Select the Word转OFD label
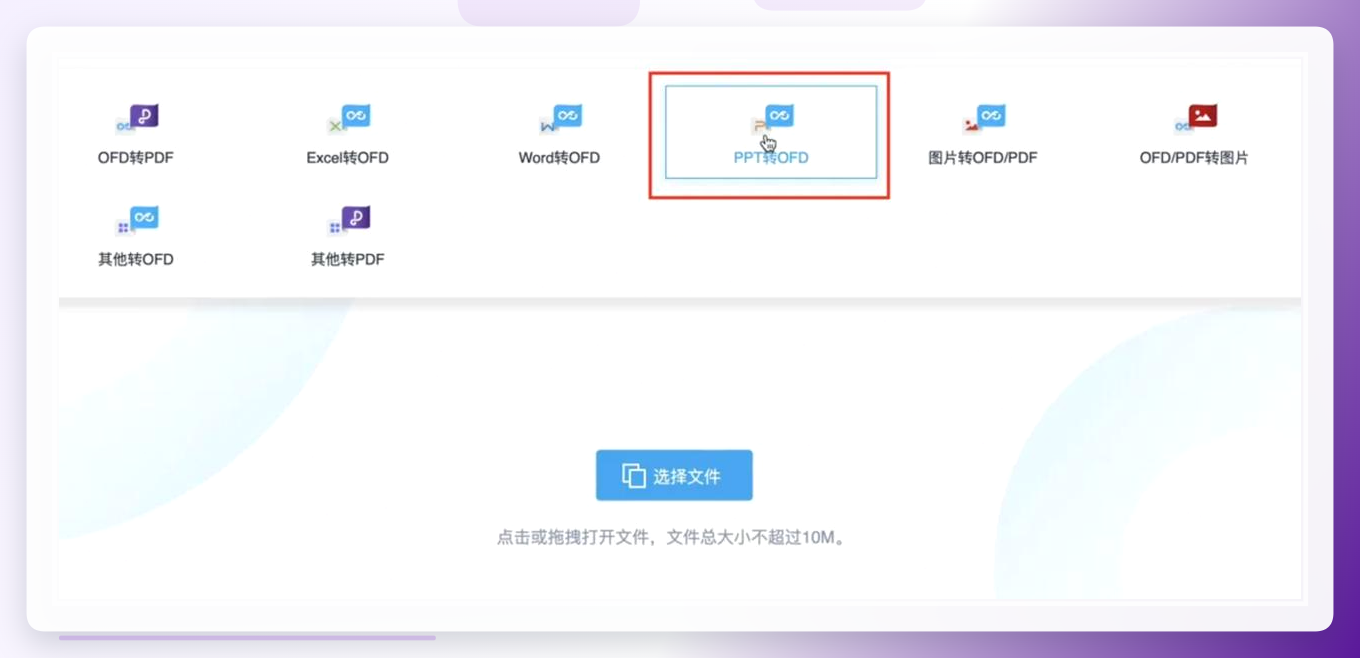 pyautogui.click(x=559, y=158)
